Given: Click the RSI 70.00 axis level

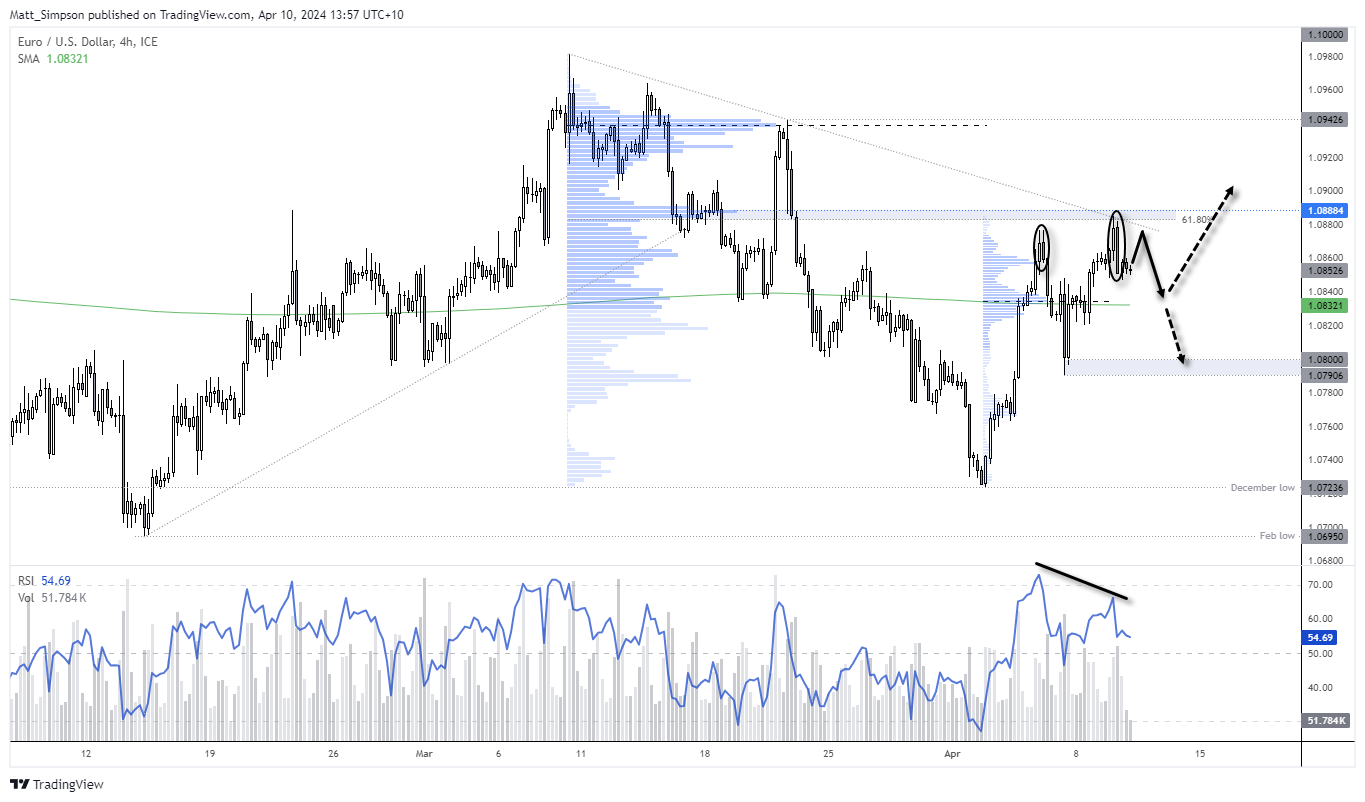Looking at the screenshot, I should [x=1320, y=585].
